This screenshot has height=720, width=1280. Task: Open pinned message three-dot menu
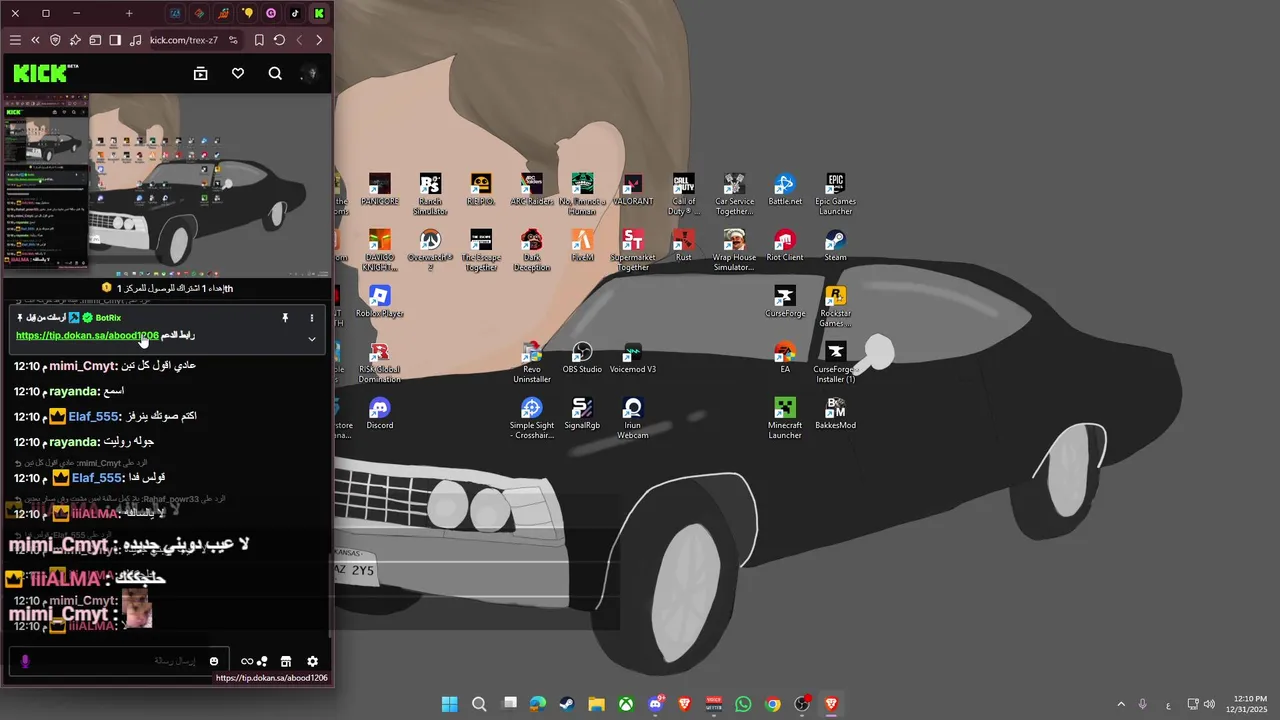(x=312, y=318)
